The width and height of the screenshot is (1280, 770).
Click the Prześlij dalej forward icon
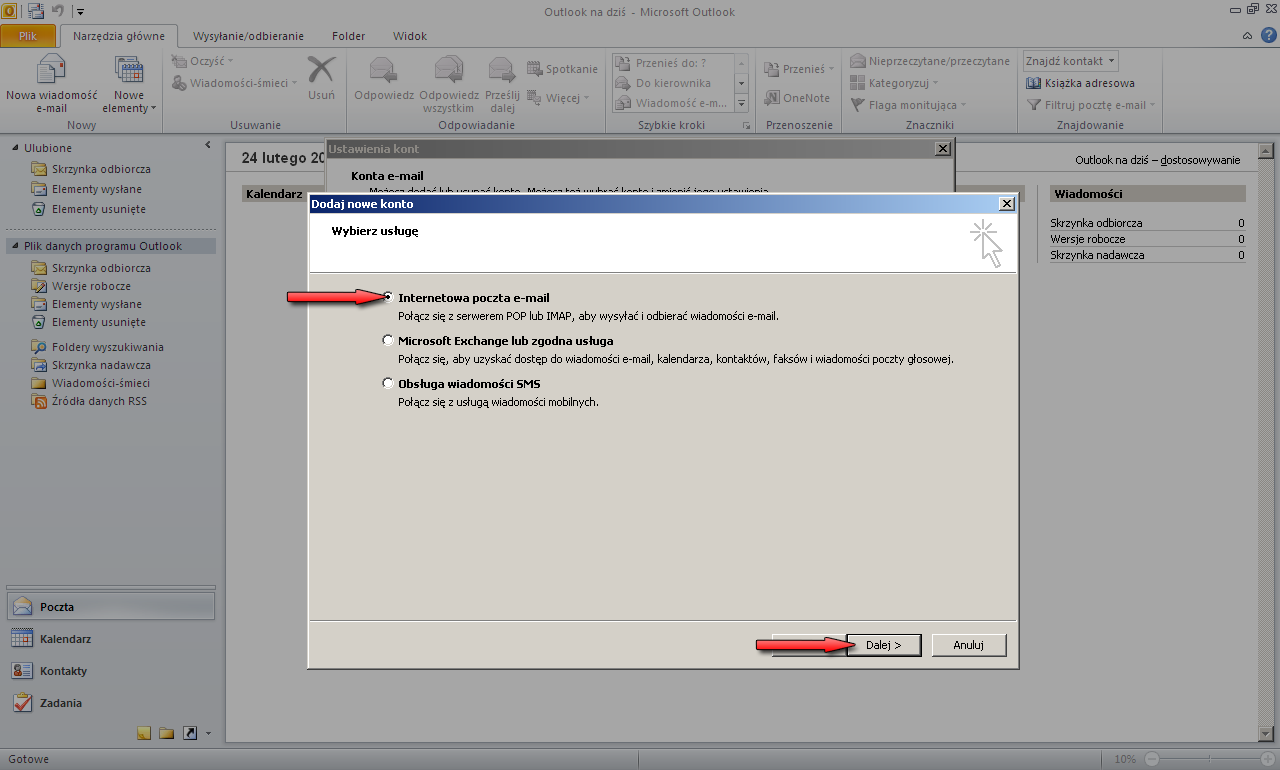[502, 83]
